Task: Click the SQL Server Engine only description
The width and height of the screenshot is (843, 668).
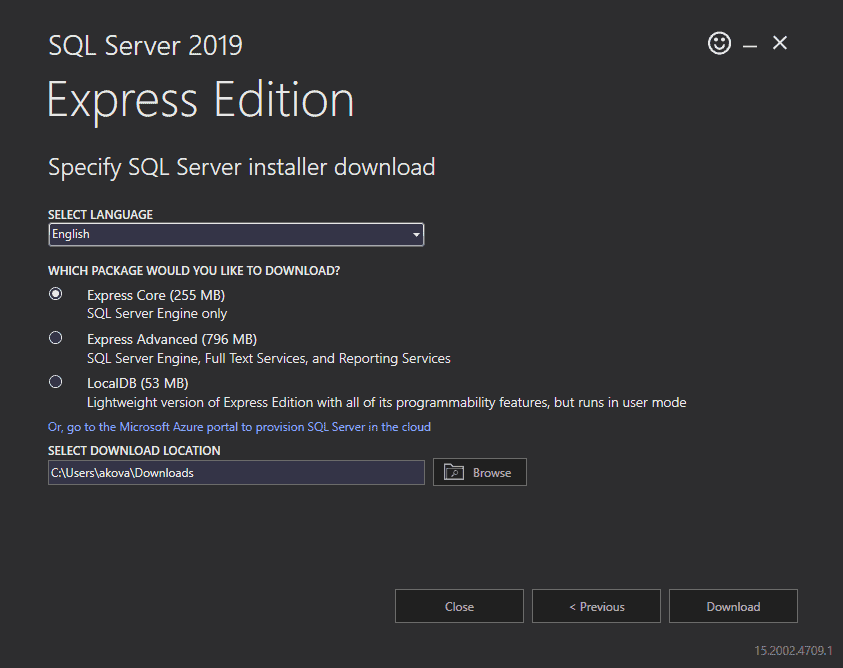Action: 155,312
